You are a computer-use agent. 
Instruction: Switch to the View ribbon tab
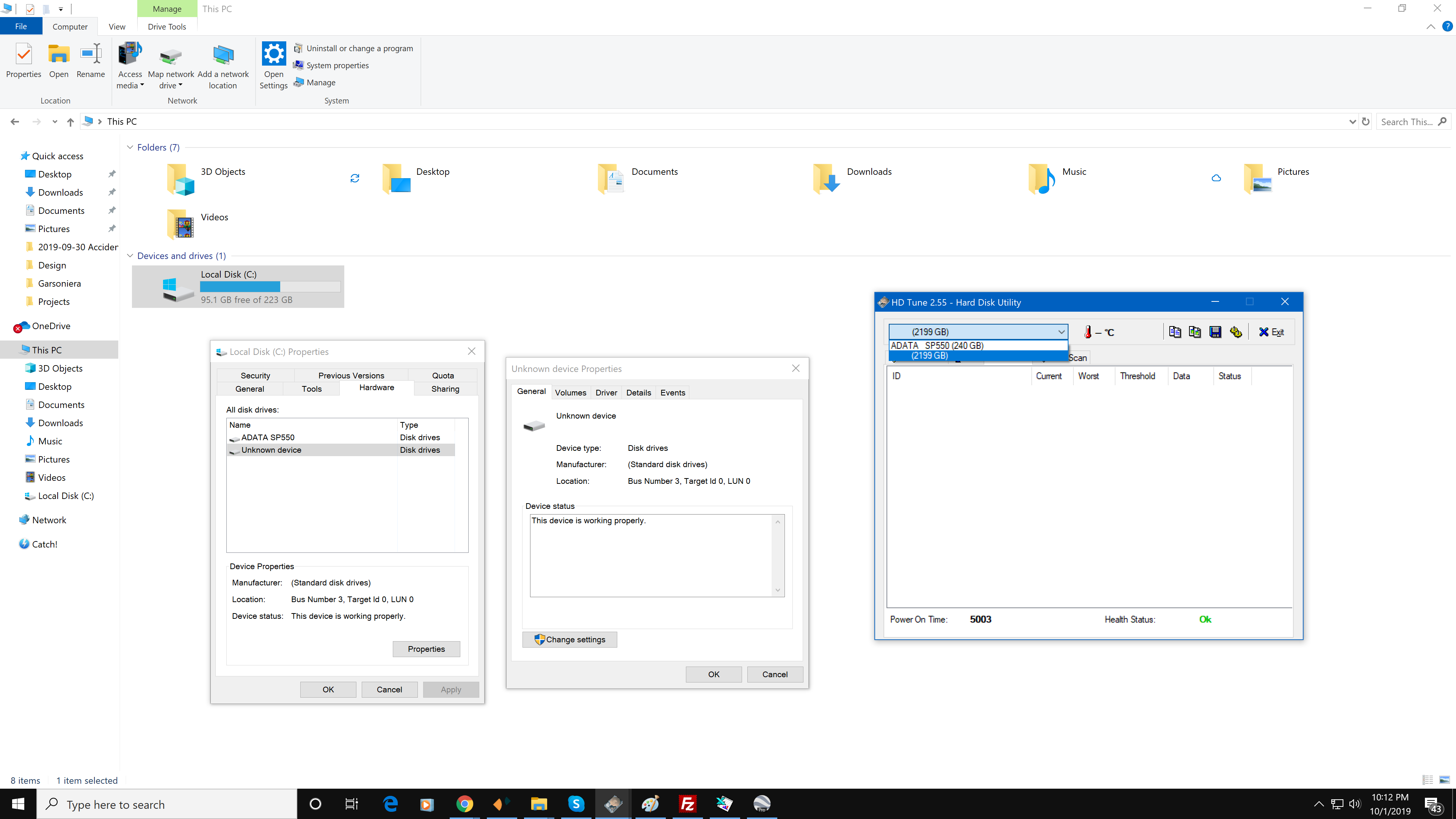click(117, 27)
